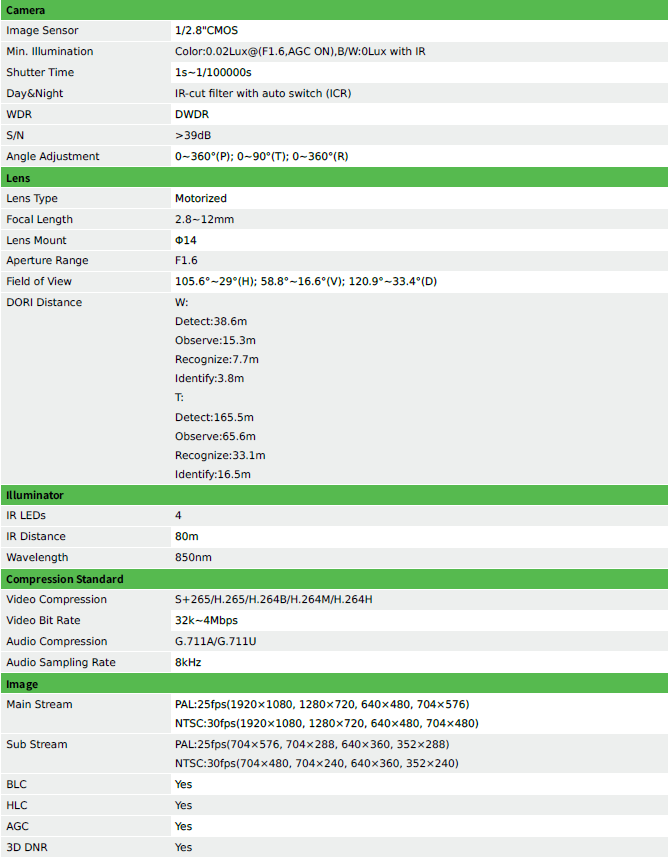Select the Video Compression codec list value
Viewport: 669px width, 857px height.
click(273, 599)
